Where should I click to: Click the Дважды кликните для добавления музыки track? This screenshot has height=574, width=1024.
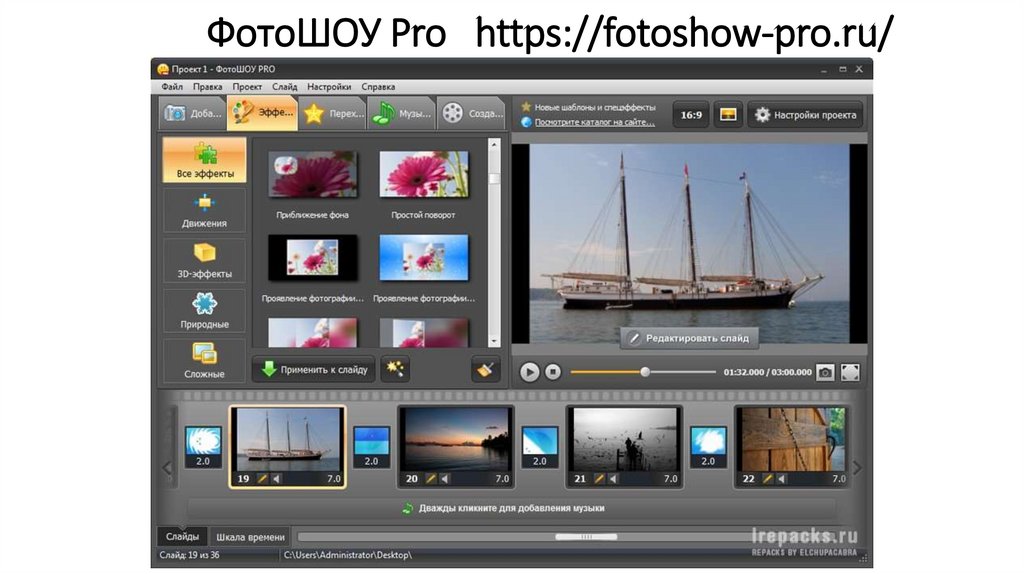tap(511, 508)
